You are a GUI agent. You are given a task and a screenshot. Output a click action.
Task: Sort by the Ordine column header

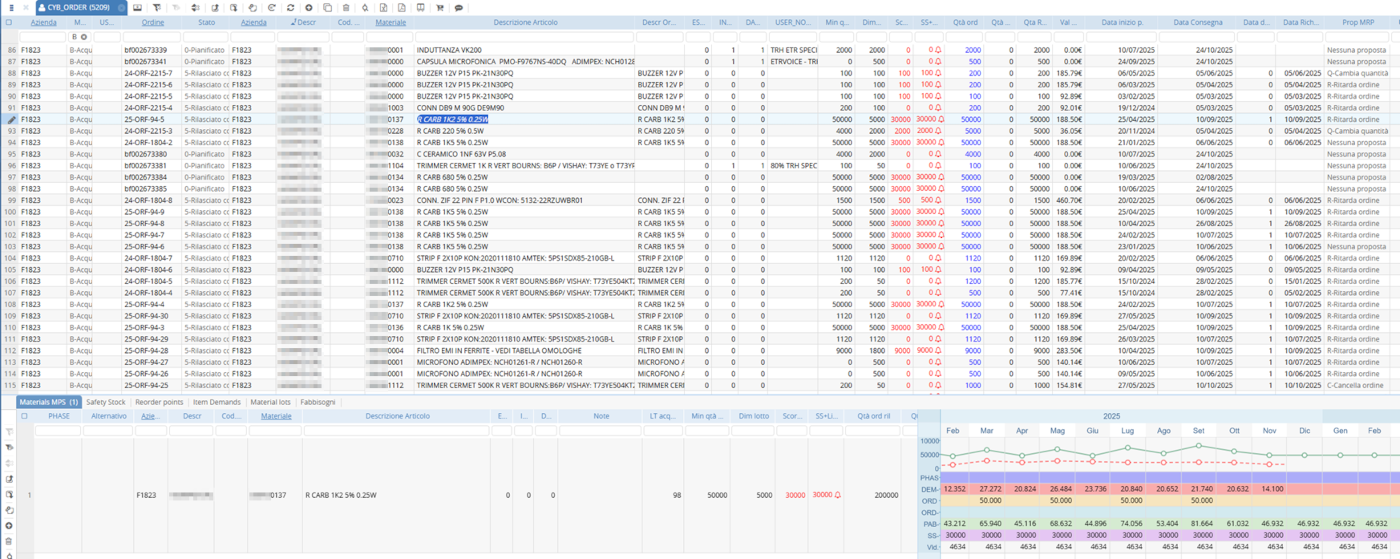coord(153,22)
